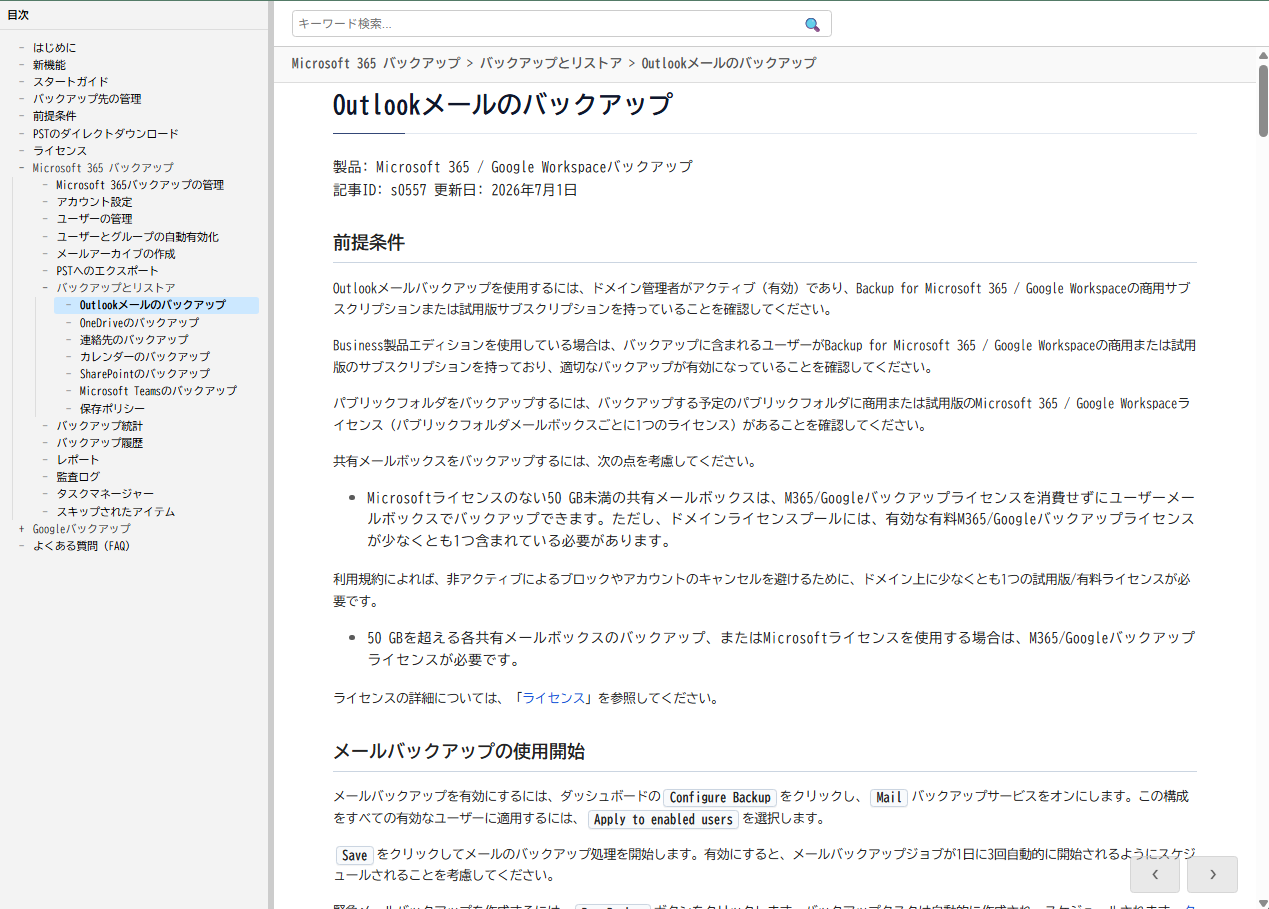This screenshot has width=1269, height=909.
Task: Open 連絡先のバックアップ topic
Action: [x=134, y=340]
